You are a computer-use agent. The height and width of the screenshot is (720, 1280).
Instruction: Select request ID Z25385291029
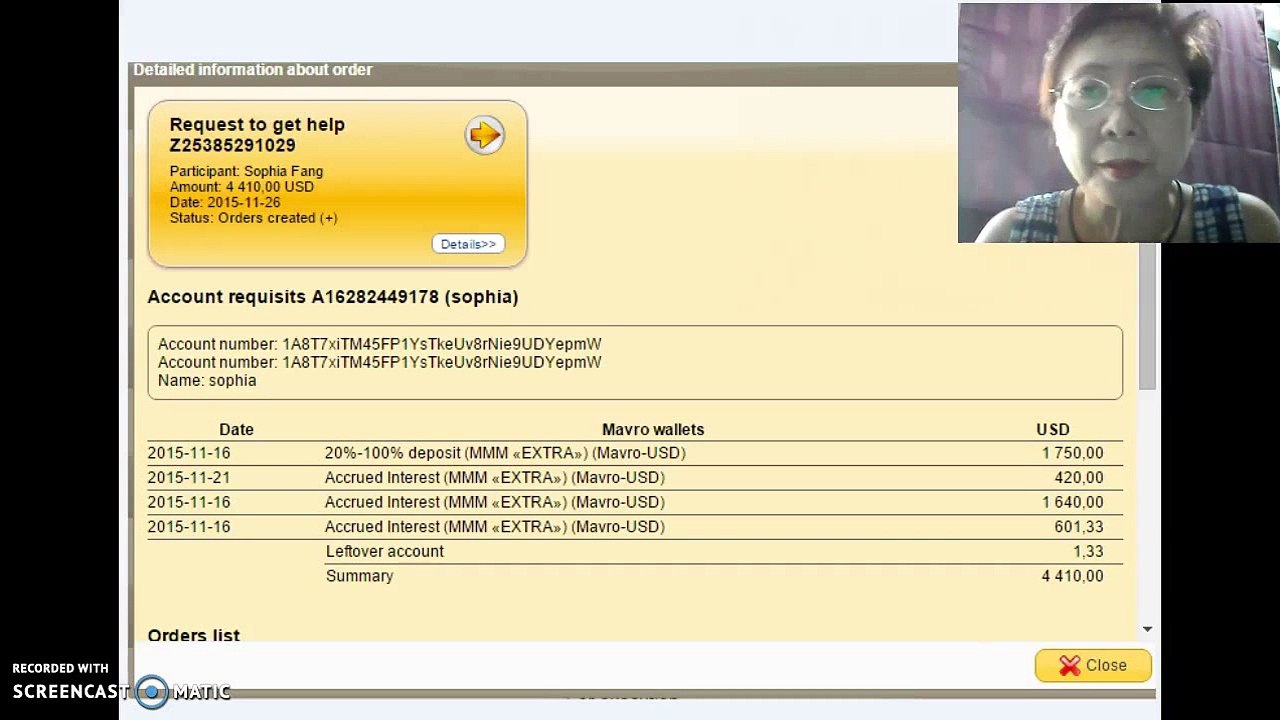[x=232, y=145]
